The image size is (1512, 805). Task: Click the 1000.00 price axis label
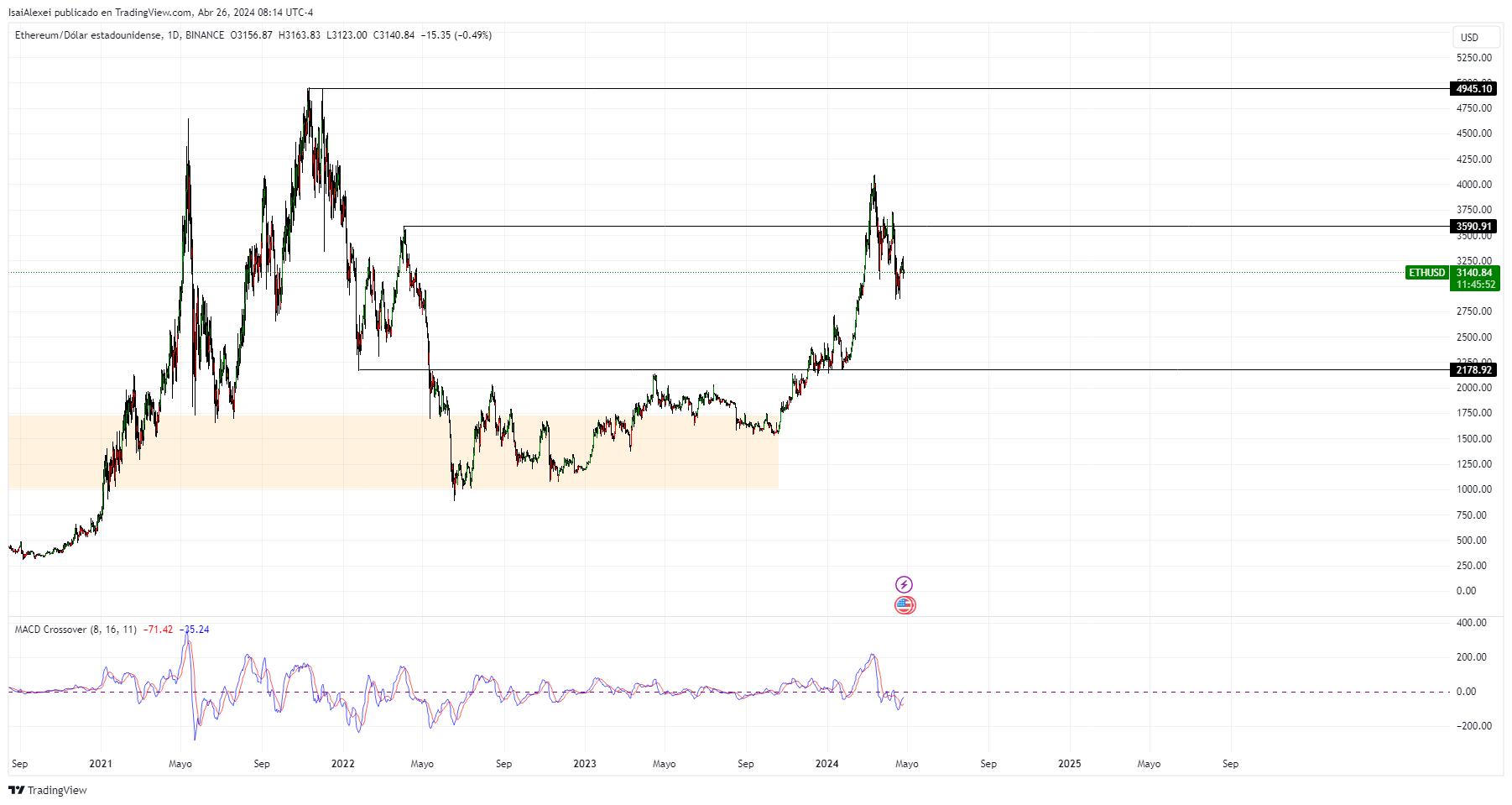tap(1474, 489)
